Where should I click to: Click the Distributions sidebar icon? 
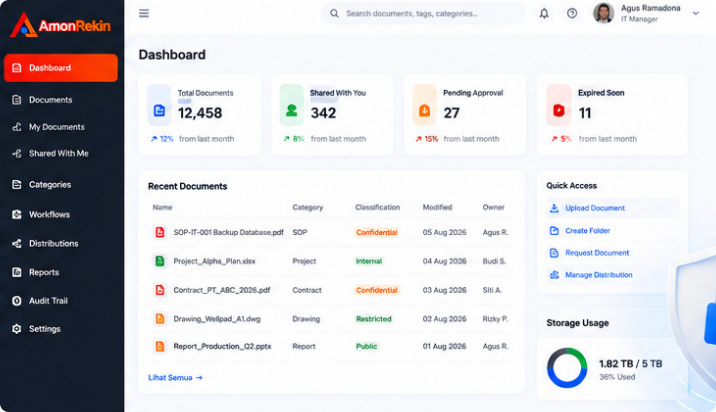pyautogui.click(x=17, y=243)
